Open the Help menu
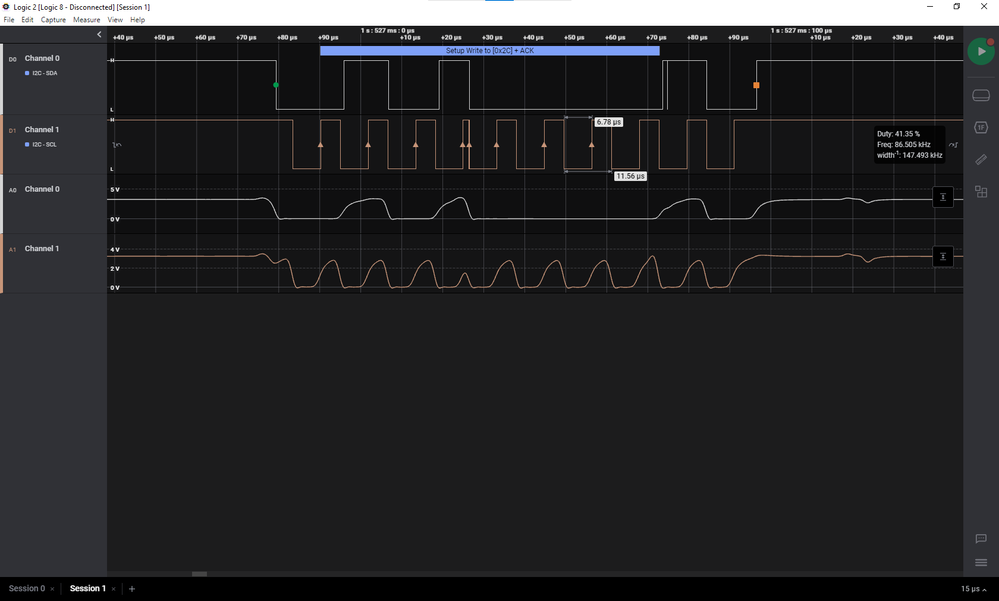 click(x=138, y=20)
